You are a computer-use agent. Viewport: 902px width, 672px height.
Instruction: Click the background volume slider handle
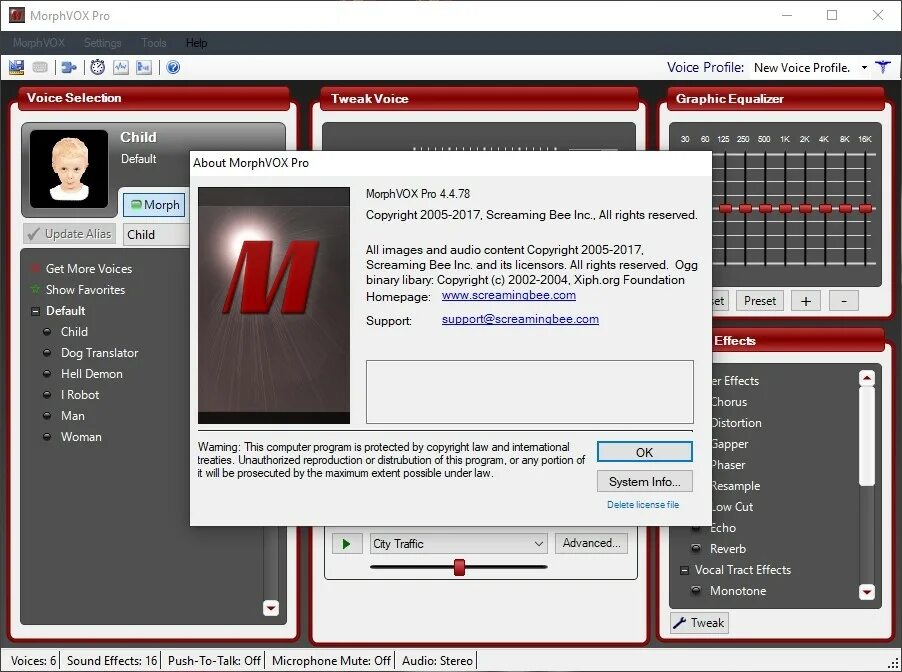pos(459,567)
